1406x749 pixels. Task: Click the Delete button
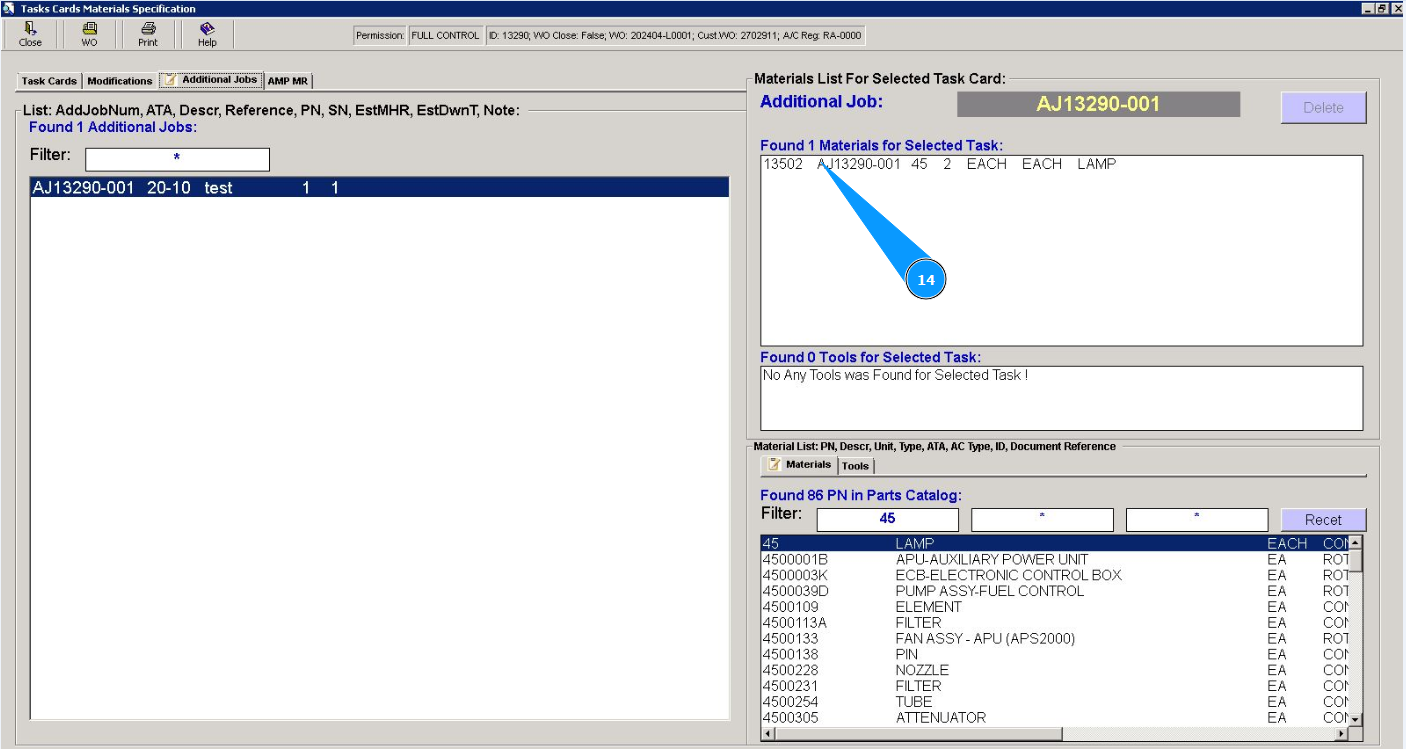1323,107
